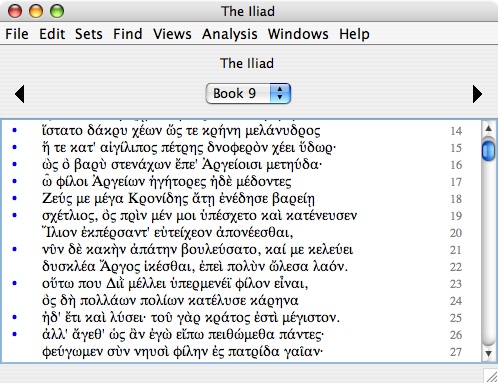This screenshot has height=383, width=498.
Task: Open the File menu
Action: coord(17,34)
